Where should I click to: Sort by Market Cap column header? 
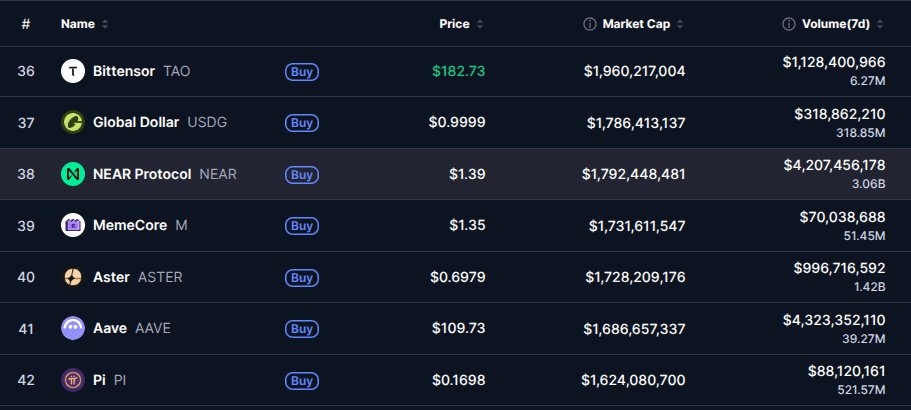(643, 24)
